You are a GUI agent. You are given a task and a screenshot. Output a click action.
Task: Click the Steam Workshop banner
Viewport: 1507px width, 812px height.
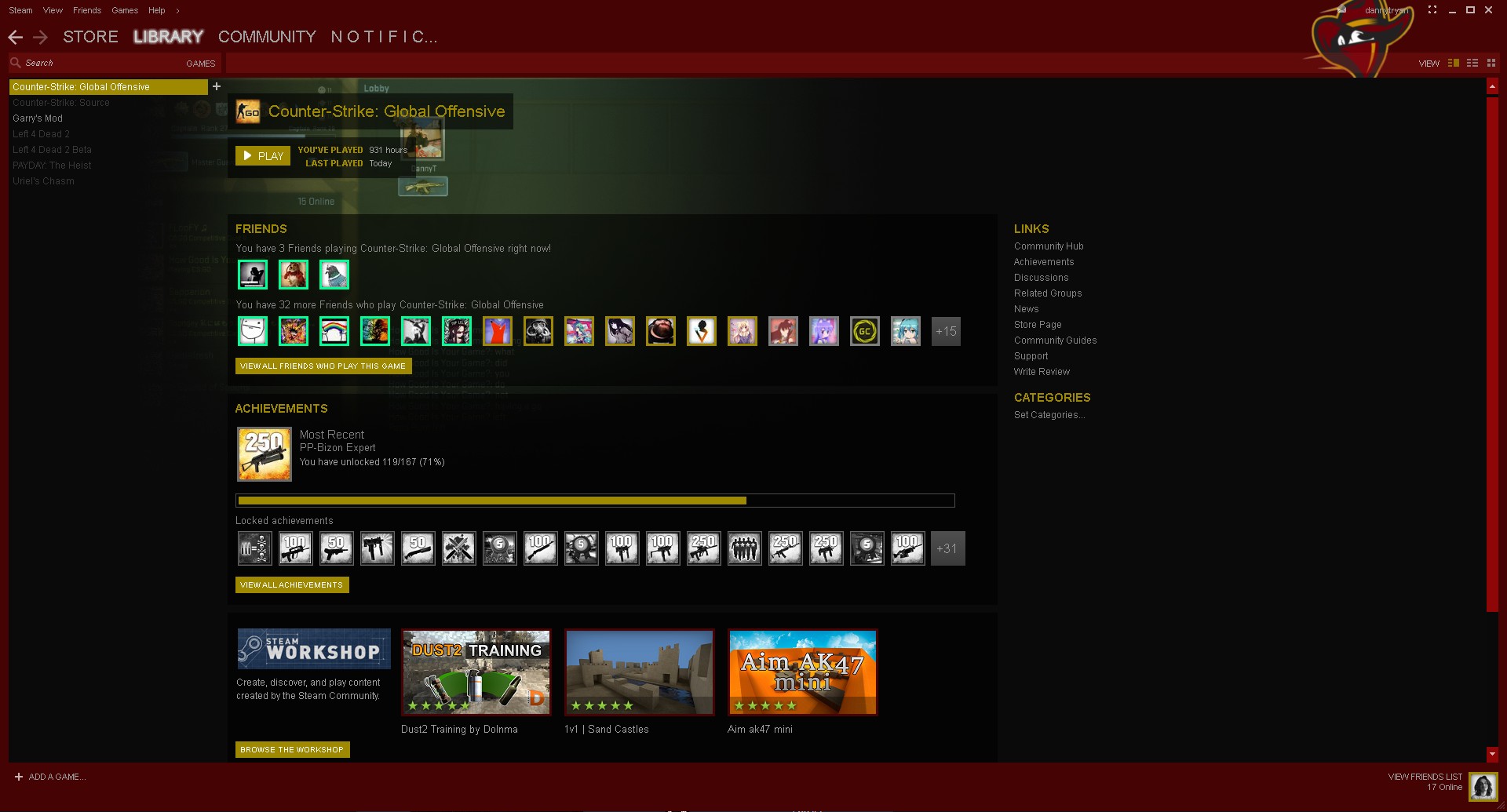[314, 649]
